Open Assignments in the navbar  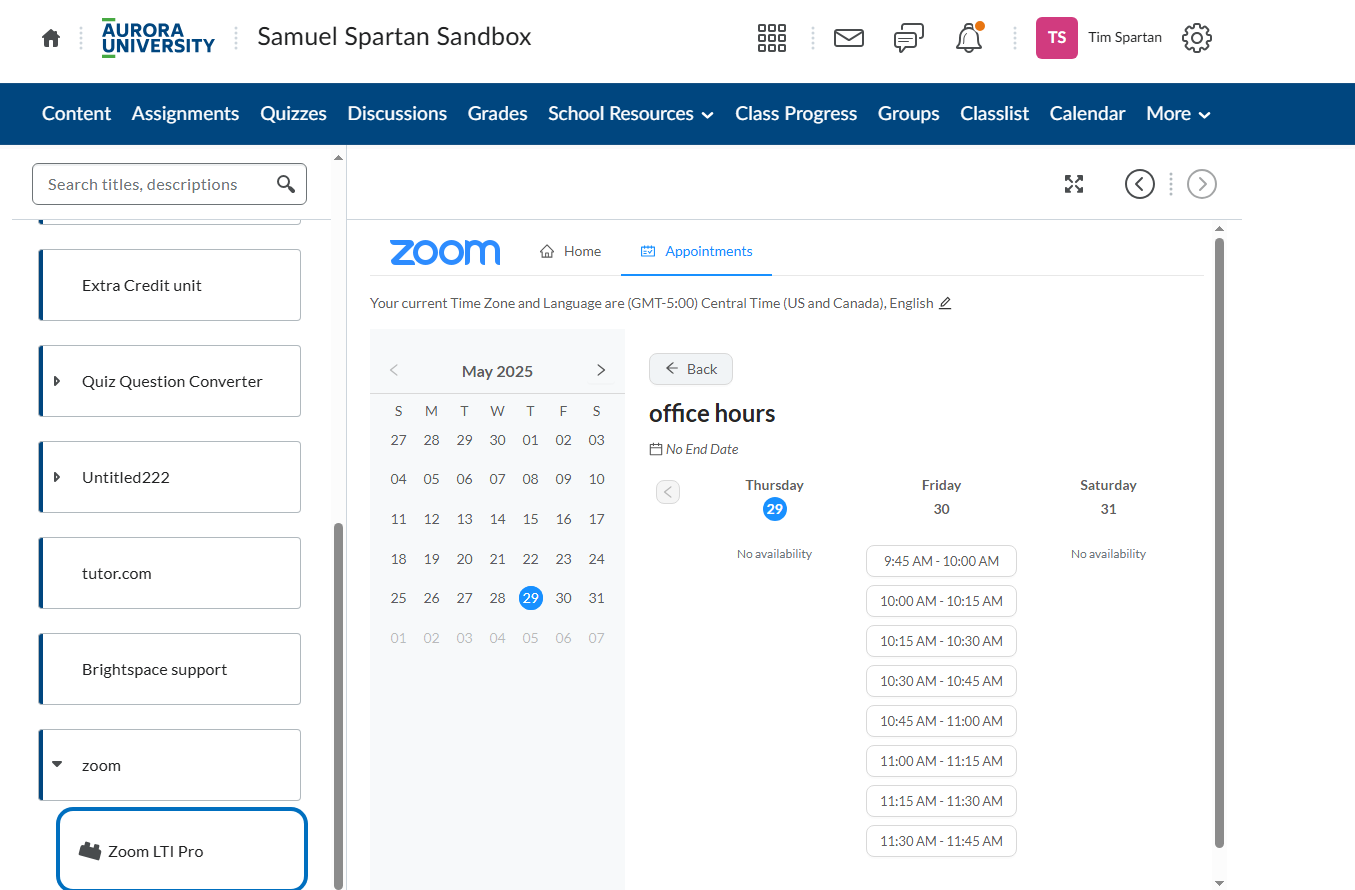coord(185,114)
